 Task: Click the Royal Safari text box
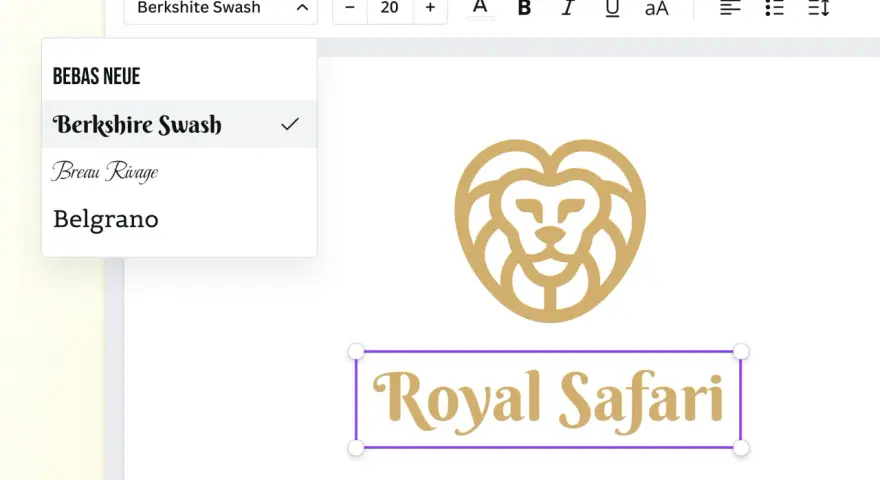(548, 400)
